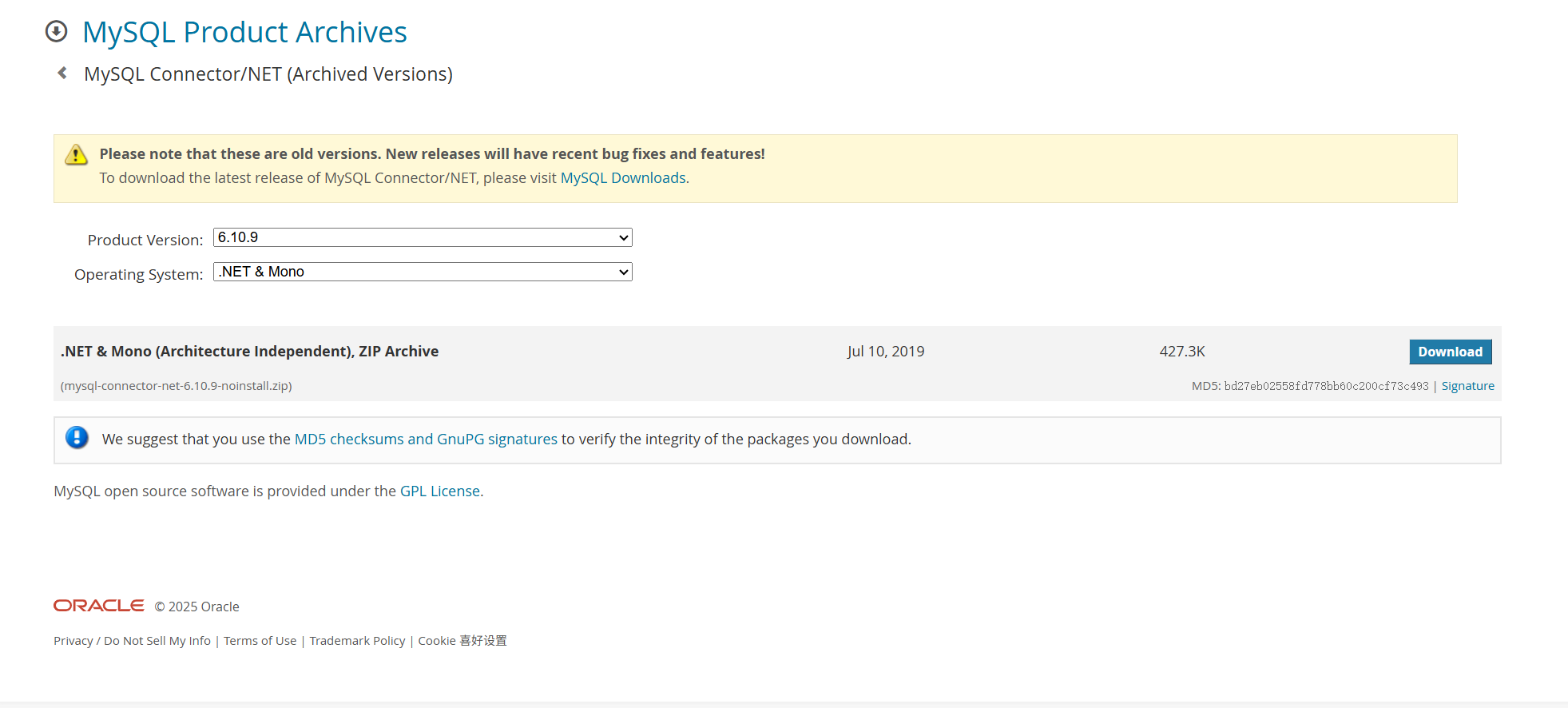Click the red Oracle logo
The height and width of the screenshot is (708, 1568).
pos(98,606)
